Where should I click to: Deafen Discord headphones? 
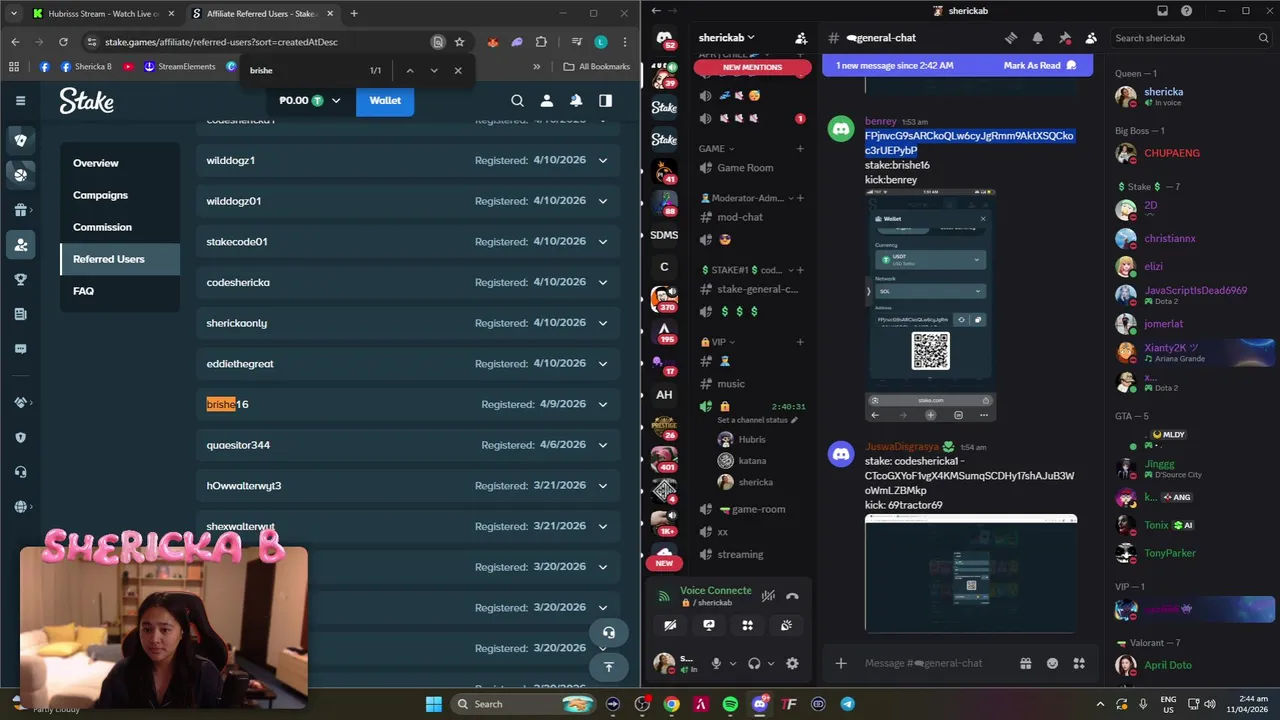click(754, 663)
